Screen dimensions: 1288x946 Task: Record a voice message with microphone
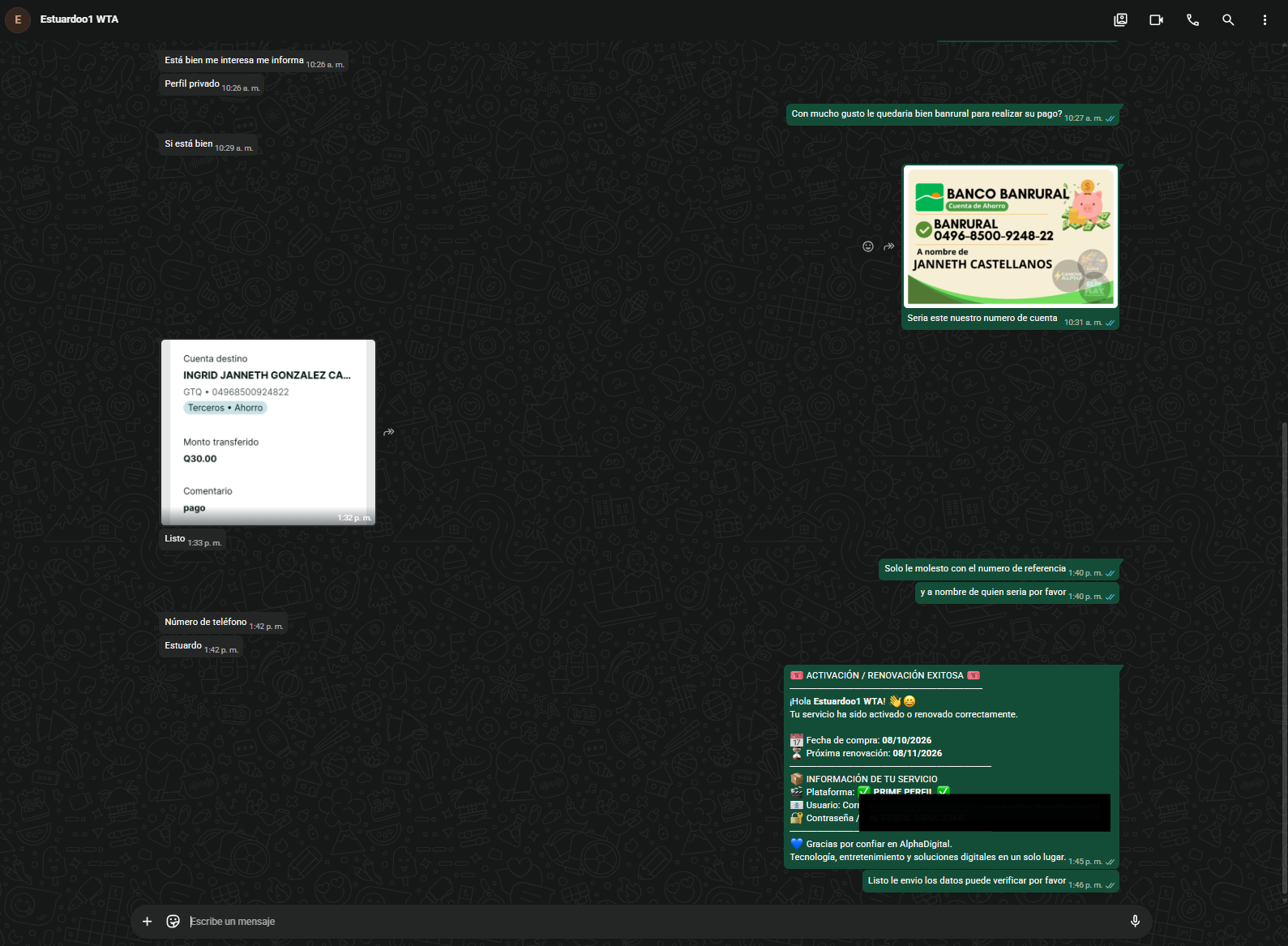coord(1135,921)
